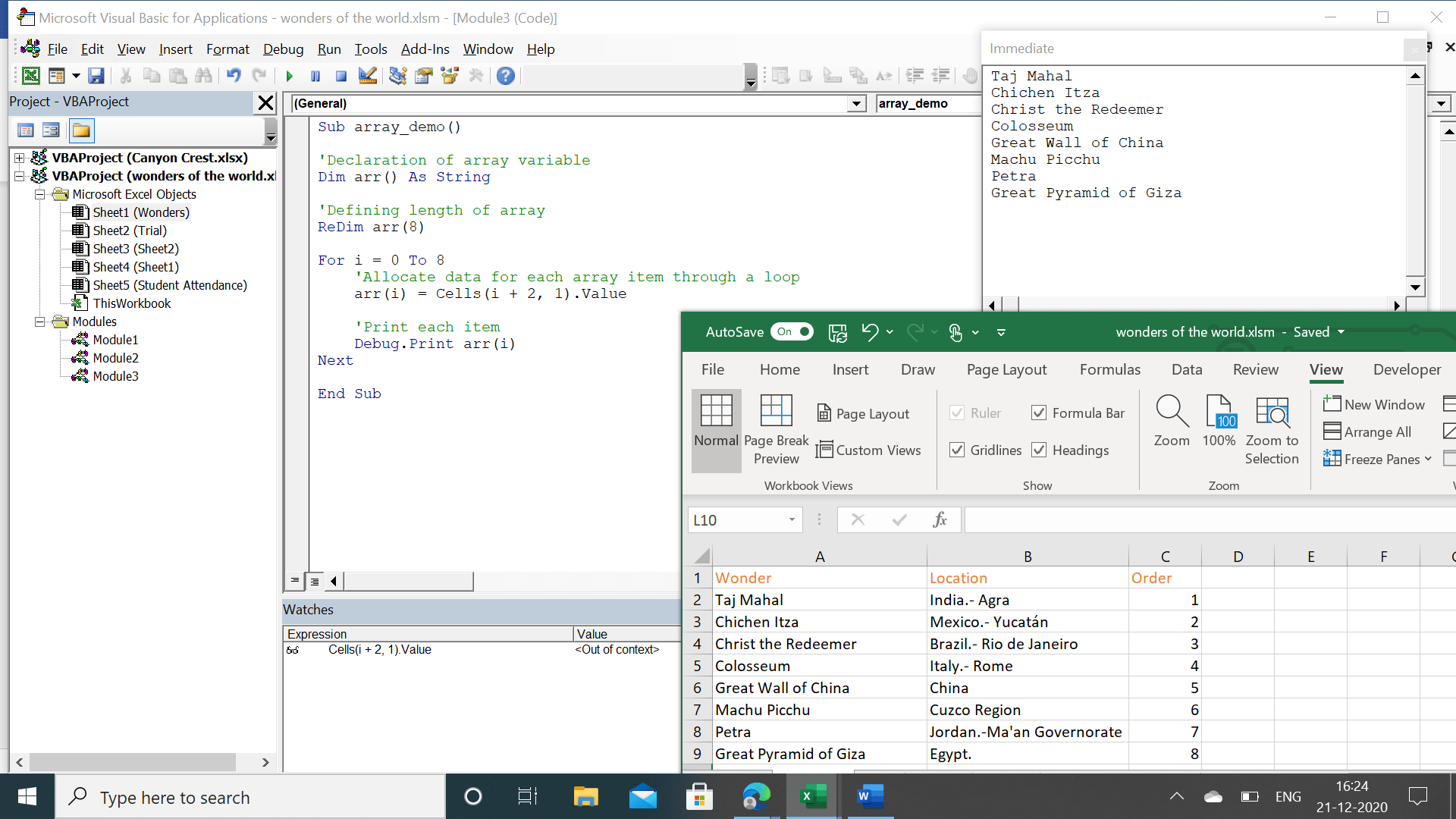Screen dimensions: 1456x819
Task: Turn off AutoSave
Action: (x=792, y=331)
